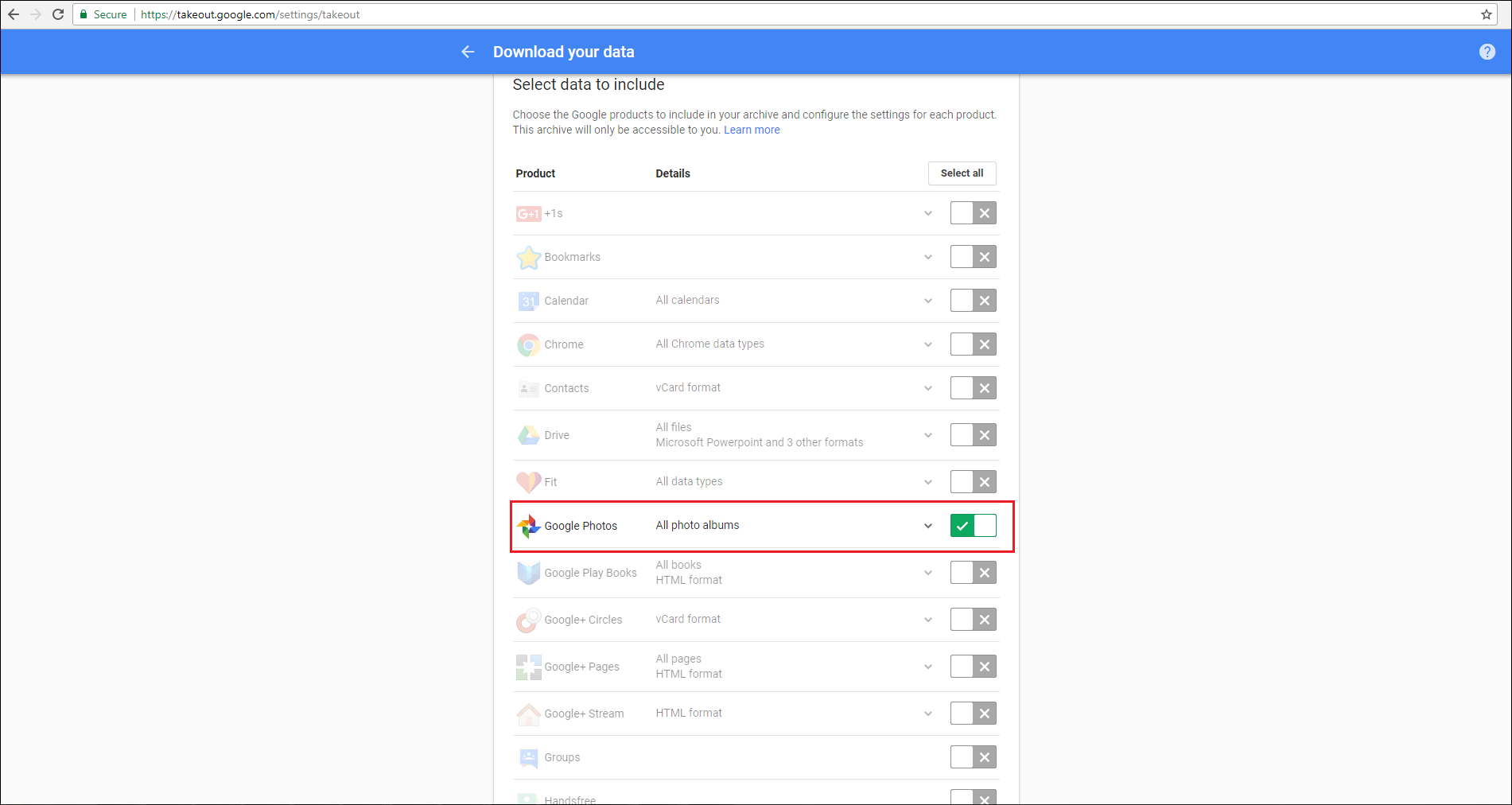Click the Contacts product icon

[x=528, y=388]
